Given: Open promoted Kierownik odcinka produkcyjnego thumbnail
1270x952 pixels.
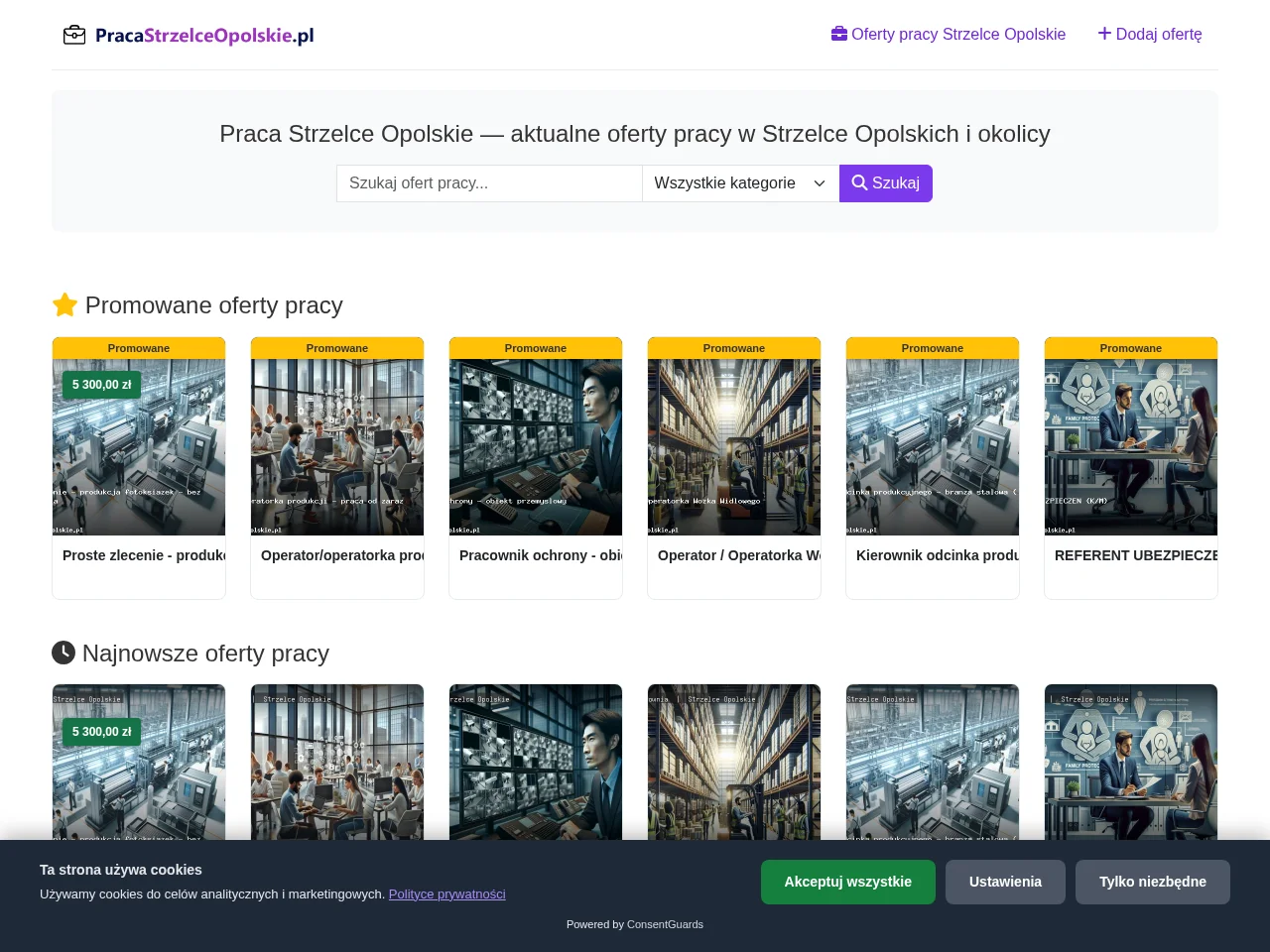Looking at the screenshot, I should pyautogui.click(x=933, y=447).
